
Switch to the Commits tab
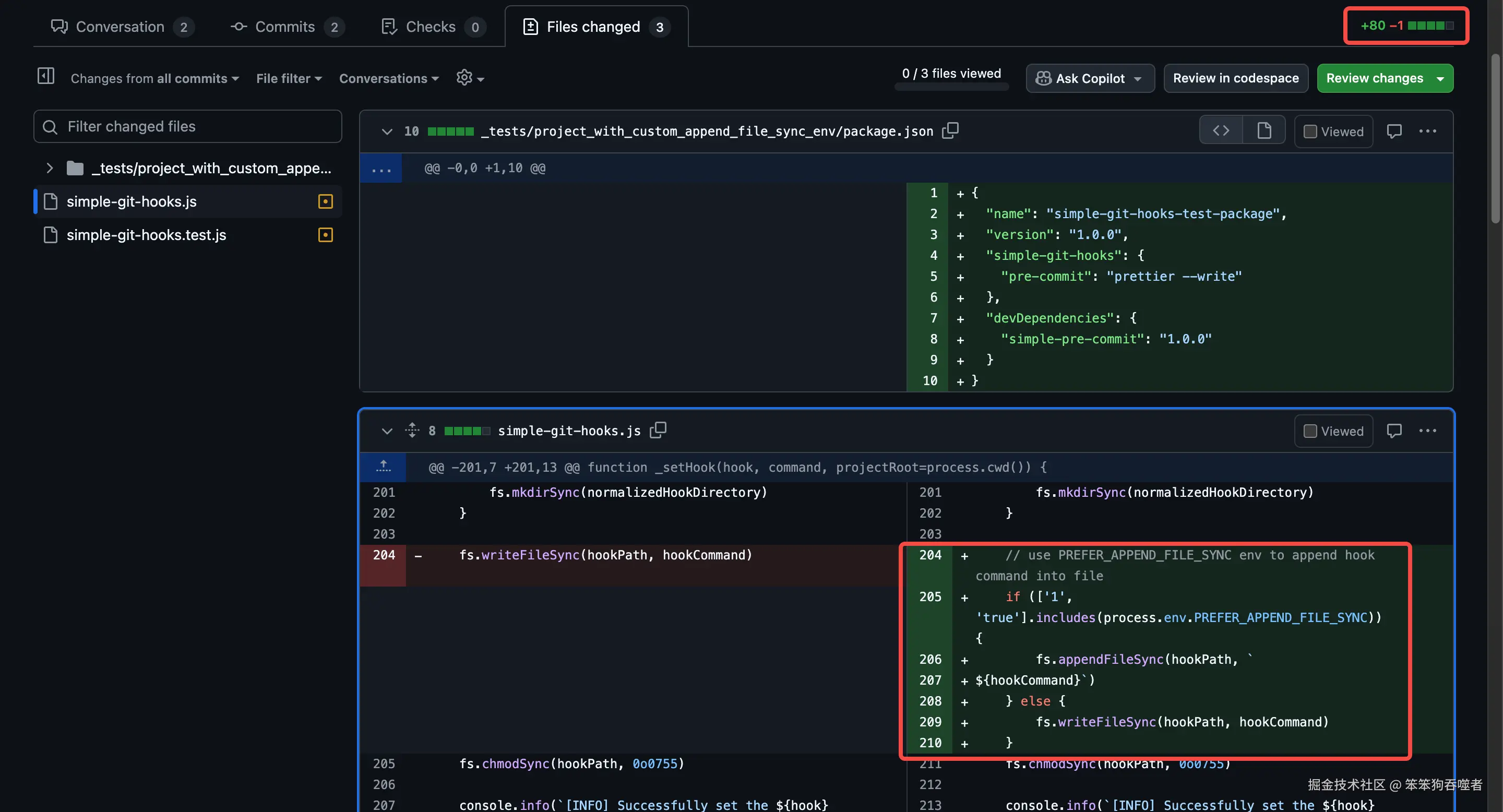pyautogui.click(x=286, y=27)
